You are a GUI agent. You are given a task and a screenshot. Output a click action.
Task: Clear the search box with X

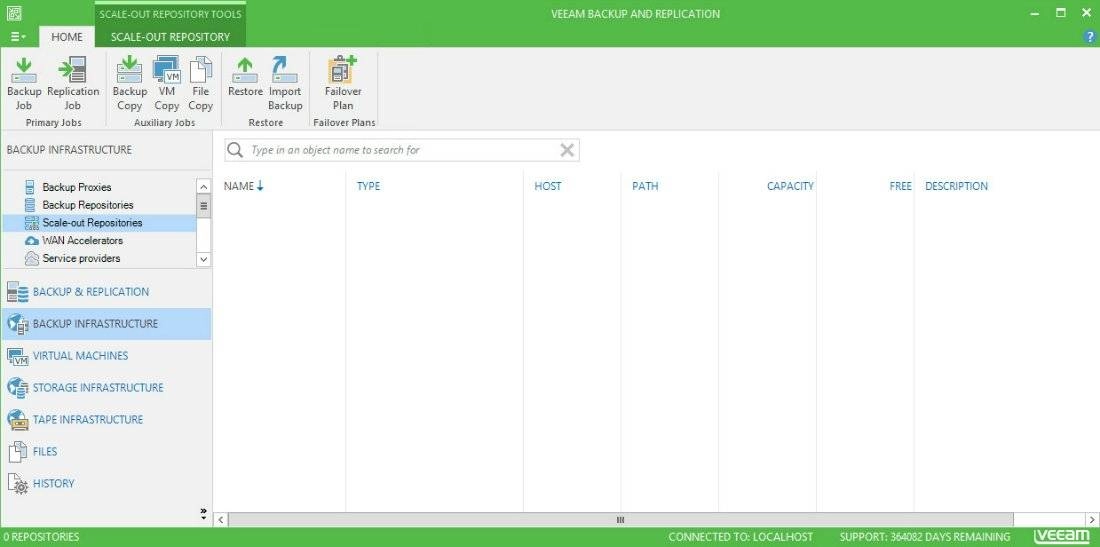(567, 149)
